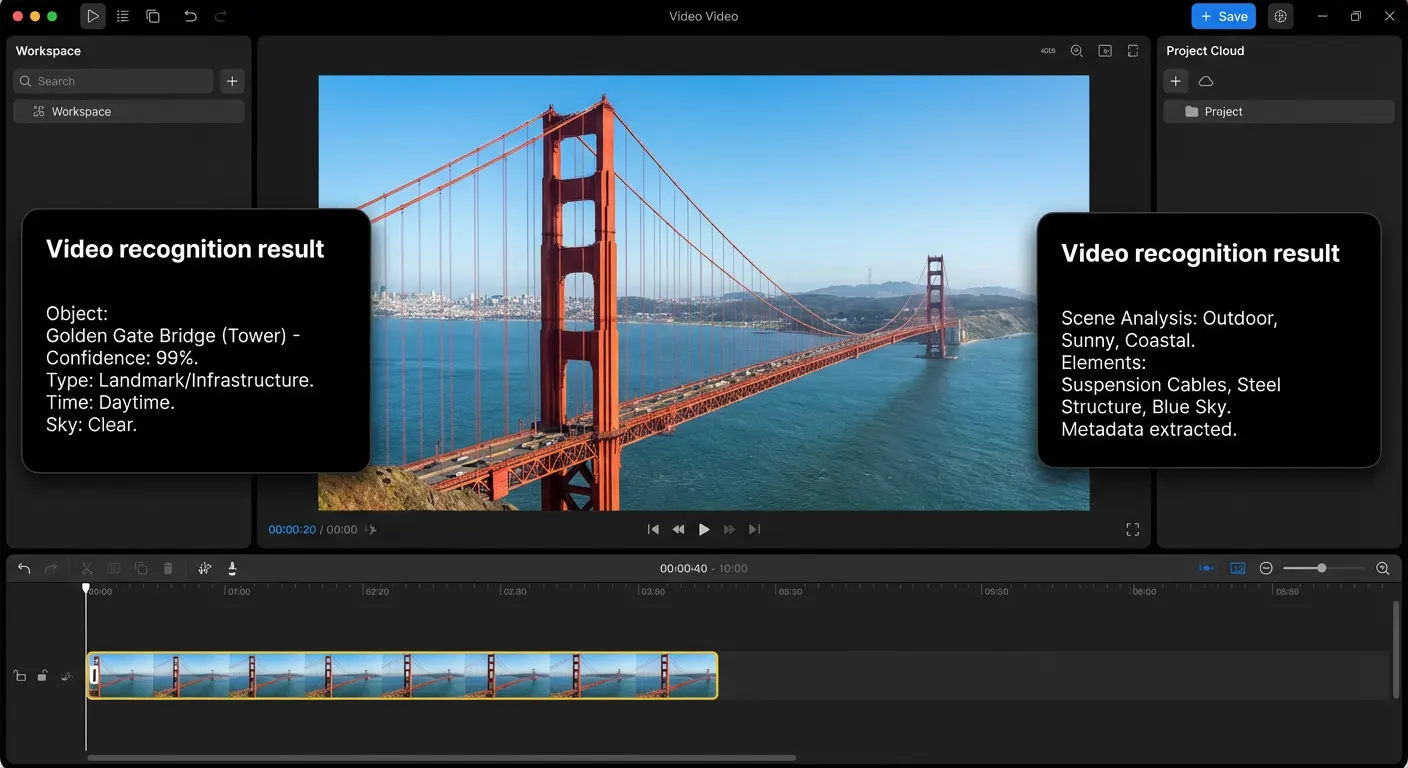Open the zoom magnifier above the video preview
The image size is (1408, 768).
coord(1077,50)
